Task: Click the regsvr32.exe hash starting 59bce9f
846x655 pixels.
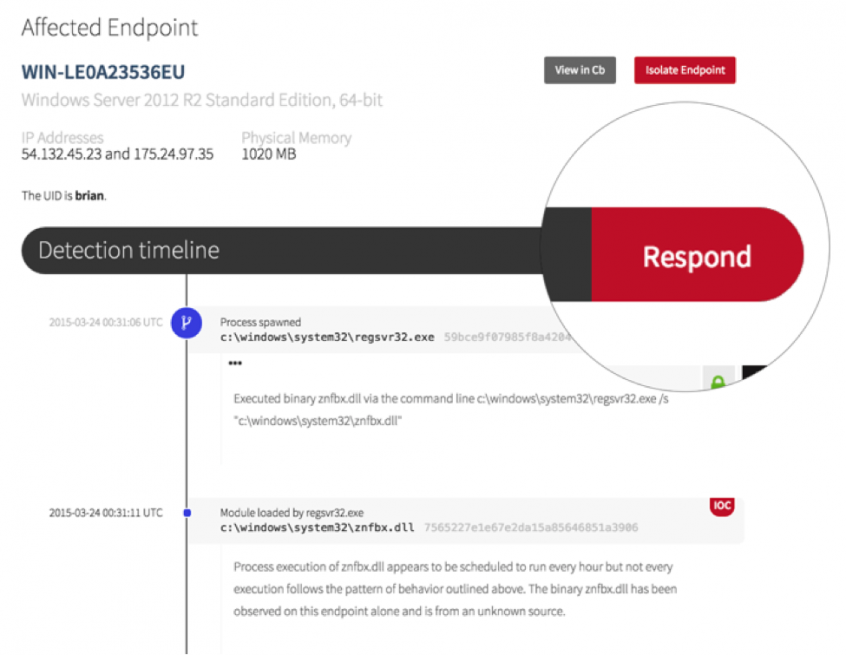Action: tap(508, 338)
